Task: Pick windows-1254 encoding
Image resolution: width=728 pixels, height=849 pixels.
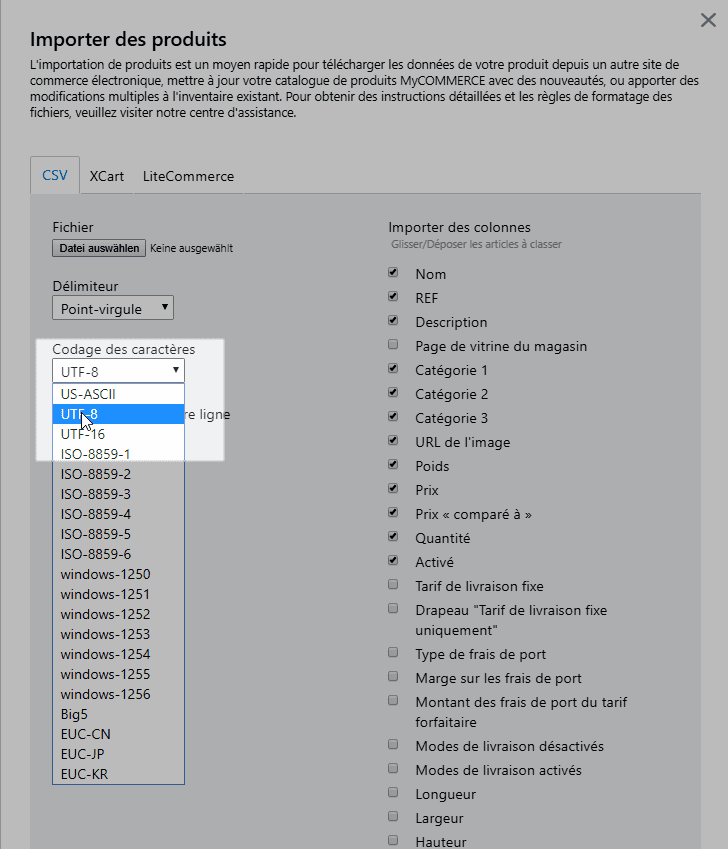Action: [119, 655]
